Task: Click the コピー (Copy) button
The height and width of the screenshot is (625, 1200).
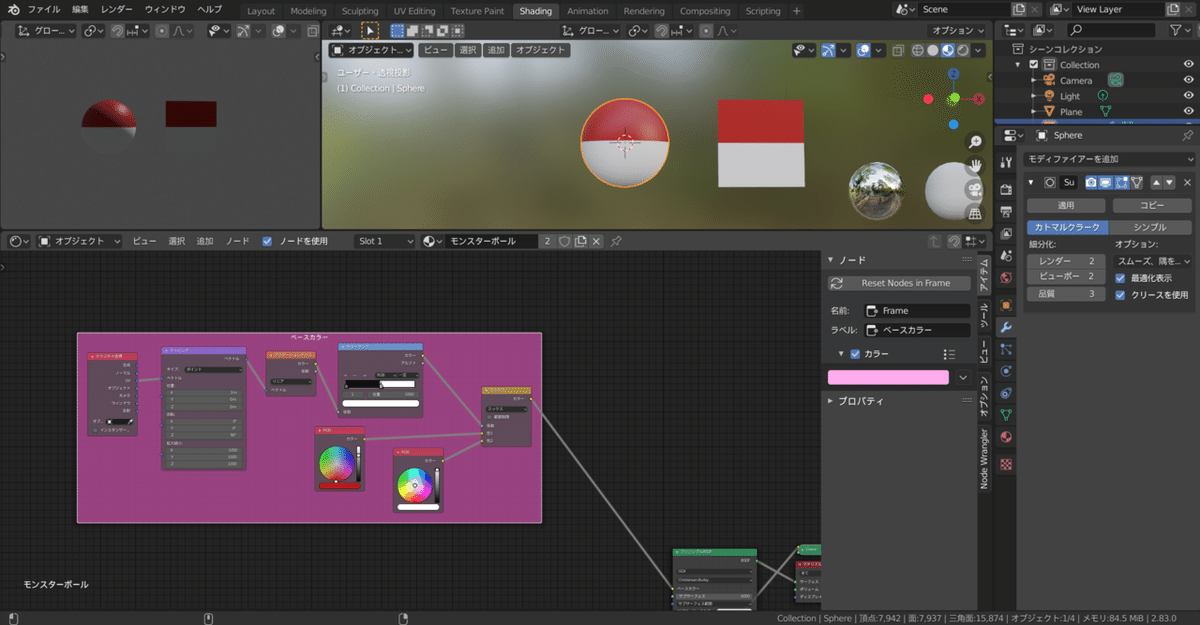Action: point(1152,205)
